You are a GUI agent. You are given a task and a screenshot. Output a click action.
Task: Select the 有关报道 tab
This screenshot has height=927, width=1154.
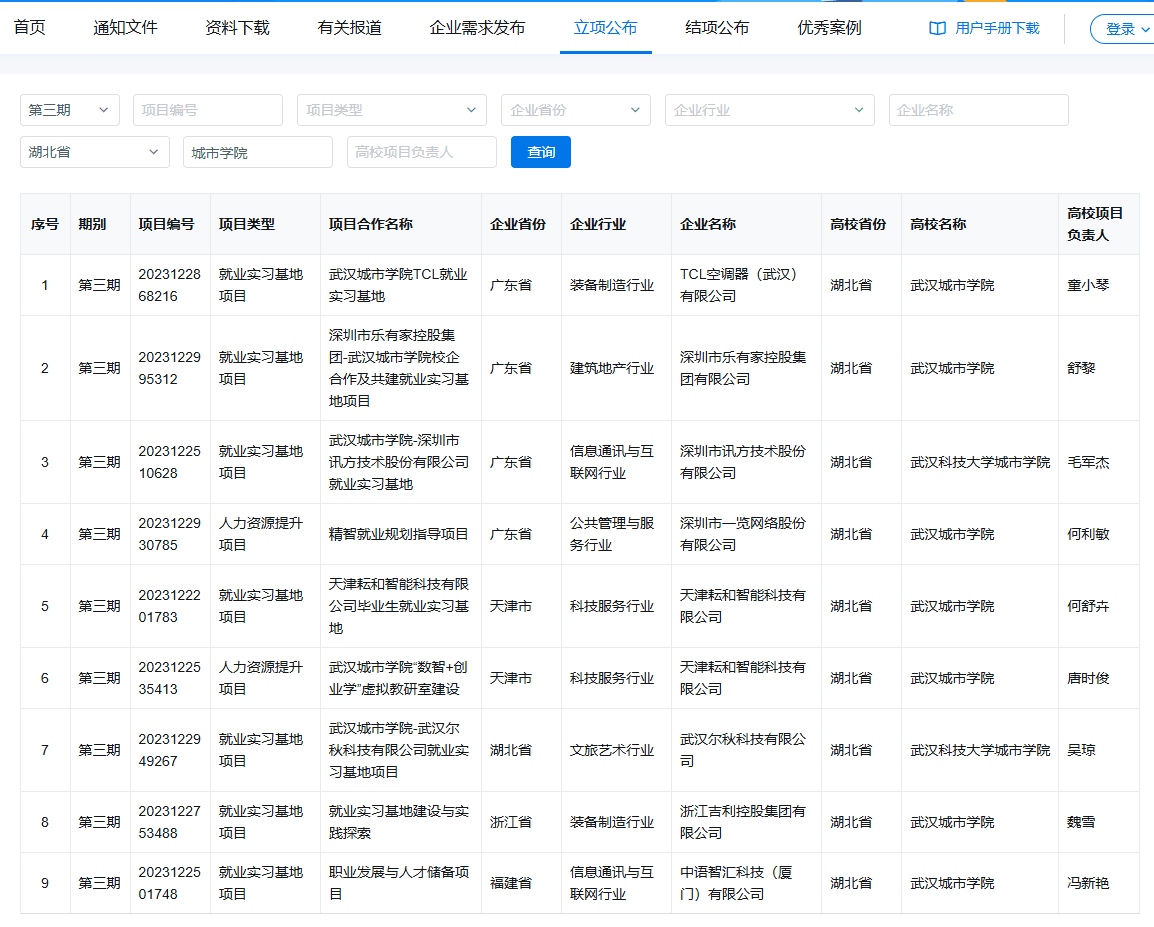[x=349, y=28]
